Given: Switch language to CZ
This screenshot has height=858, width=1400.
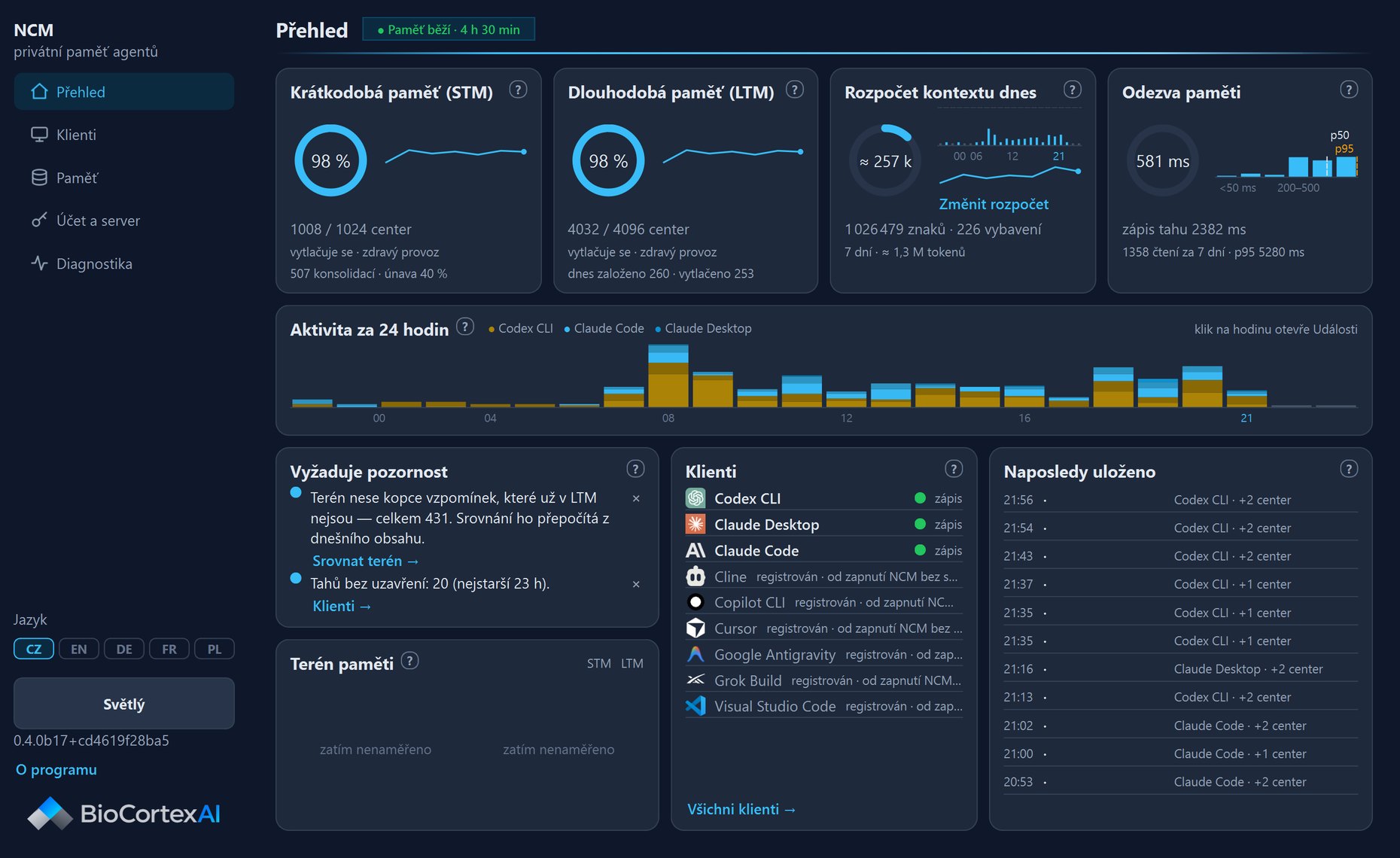Looking at the screenshot, I should (x=34, y=649).
